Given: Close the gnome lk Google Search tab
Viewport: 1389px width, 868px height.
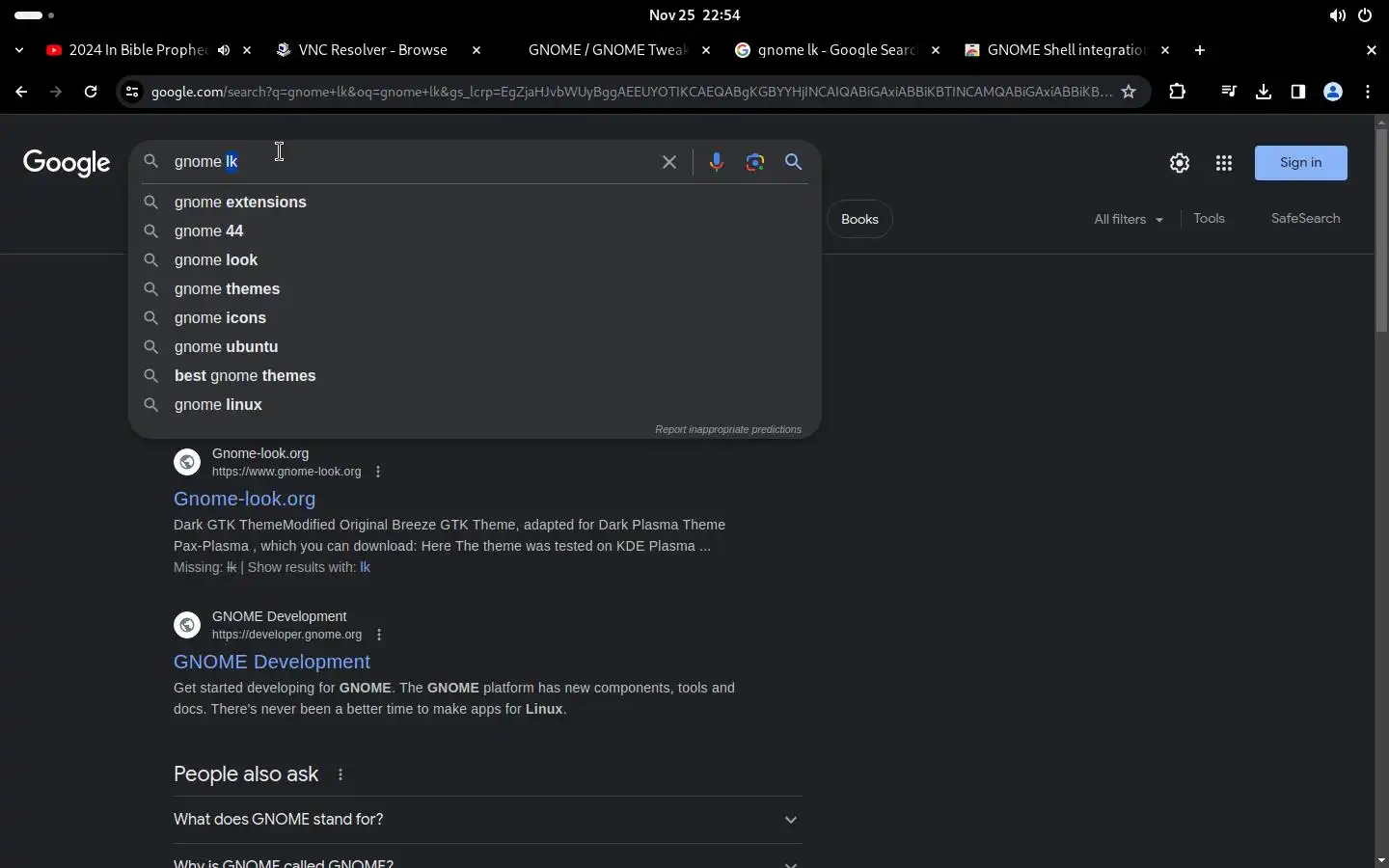Looking at the screenshot, I should [x=936, y=50].
